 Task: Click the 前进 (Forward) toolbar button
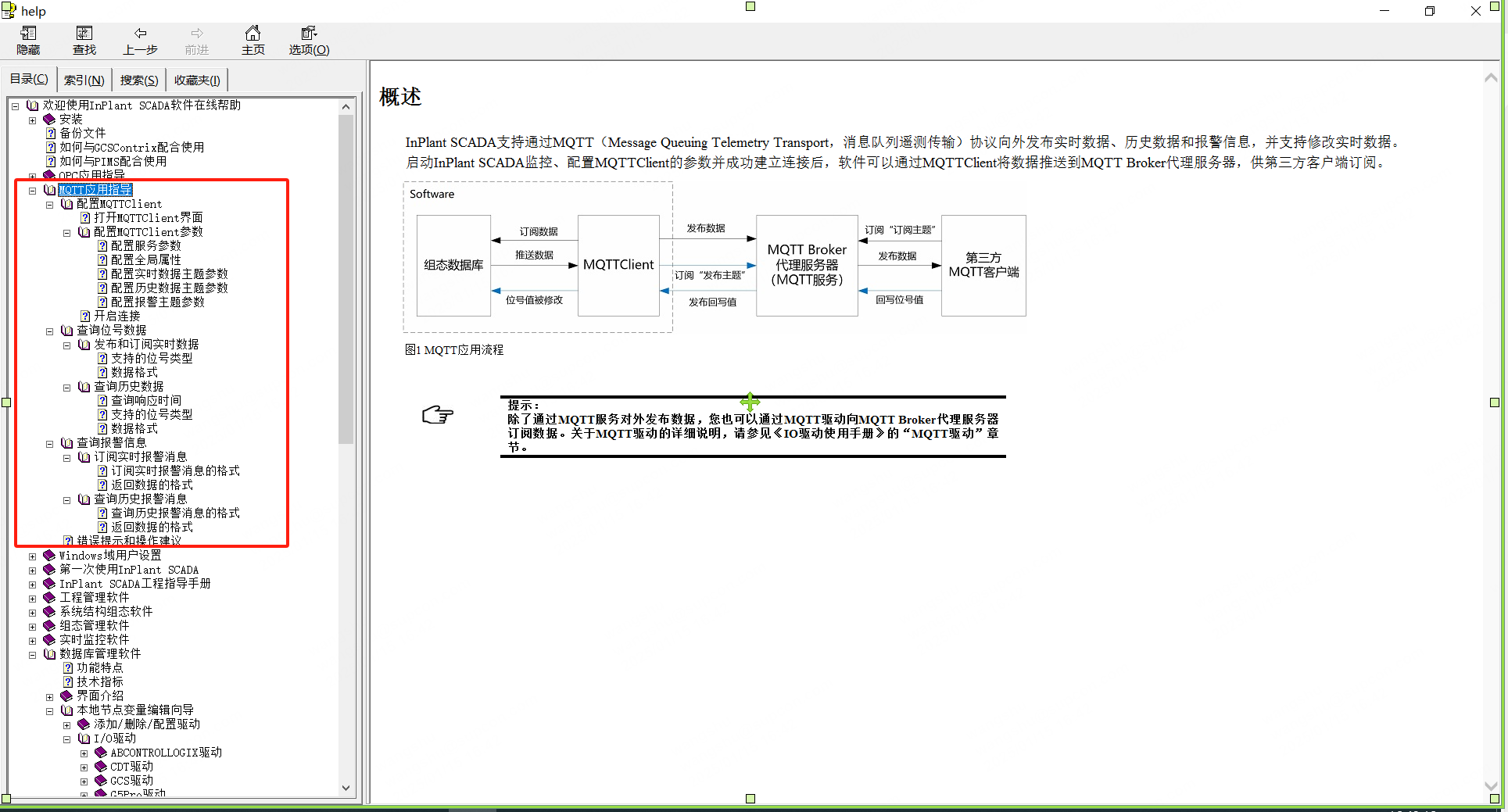[x=197, y=41]
